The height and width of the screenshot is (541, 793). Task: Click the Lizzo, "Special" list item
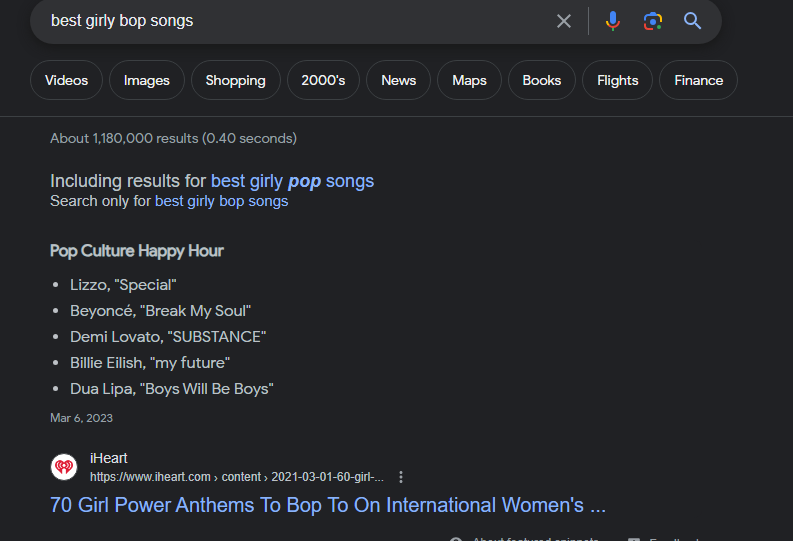pos(123,285)
